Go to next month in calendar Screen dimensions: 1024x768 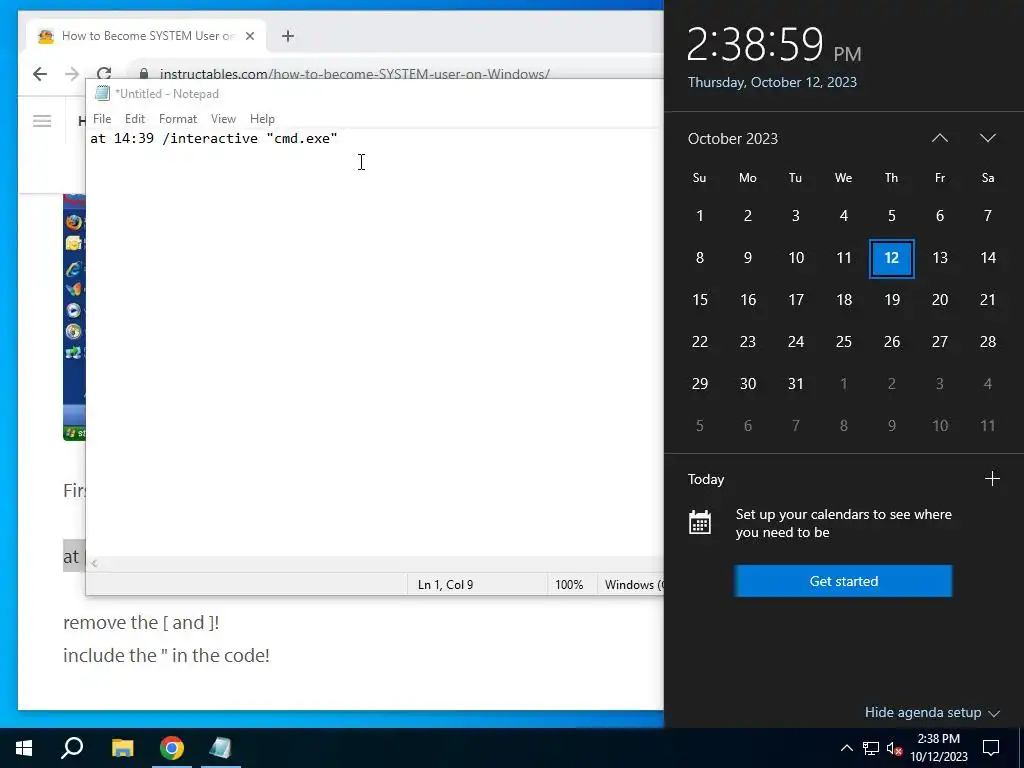pos(987,138)
